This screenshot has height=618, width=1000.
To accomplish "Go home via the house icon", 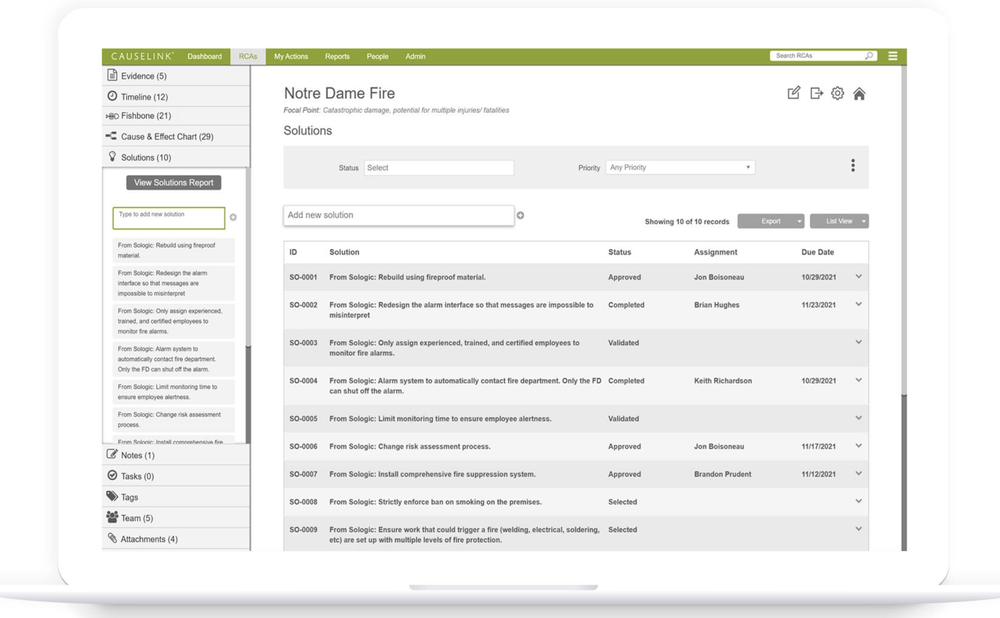I will coord(859,94).
